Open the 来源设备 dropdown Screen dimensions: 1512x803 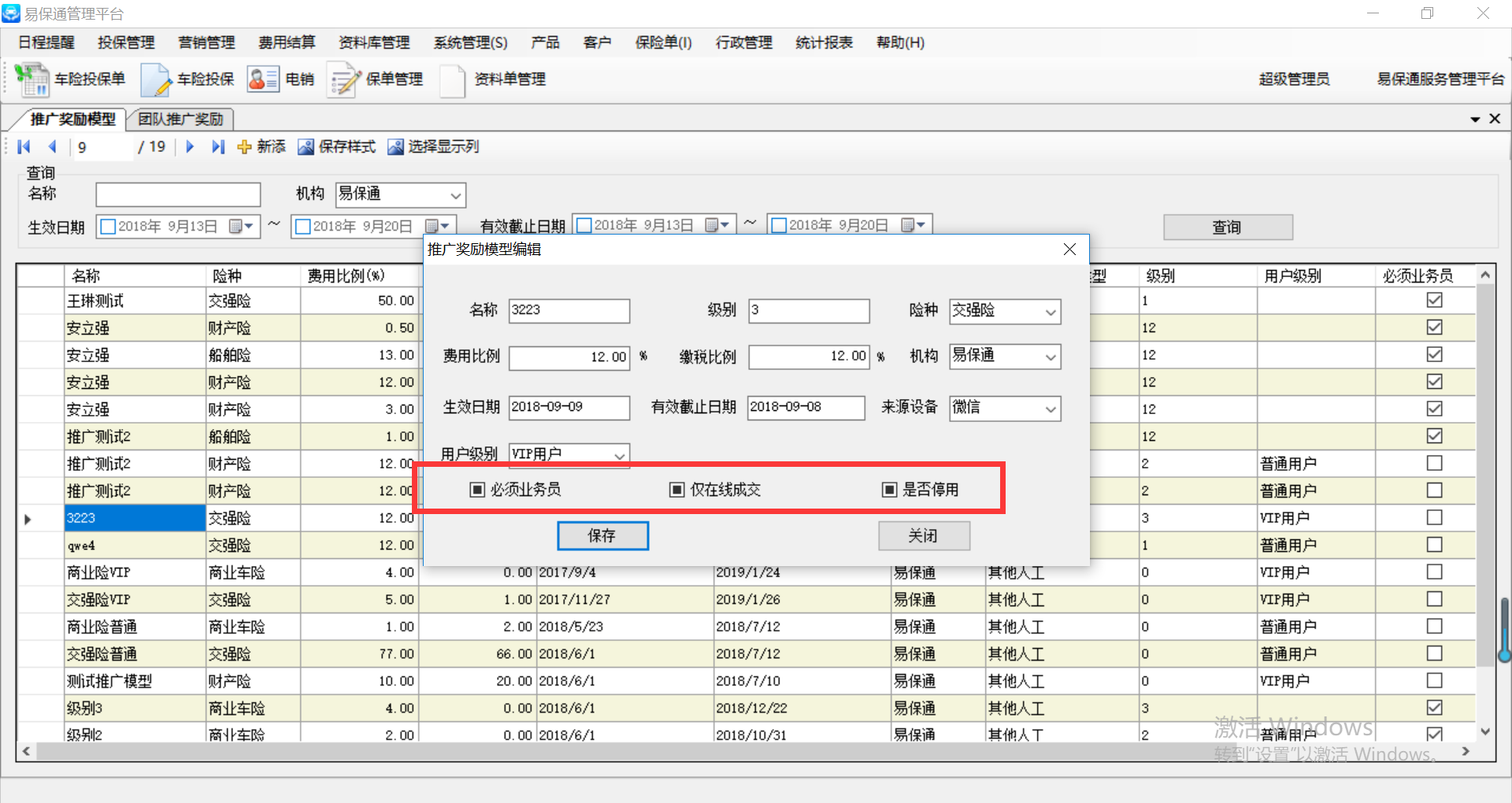(x=1050, y=409)
